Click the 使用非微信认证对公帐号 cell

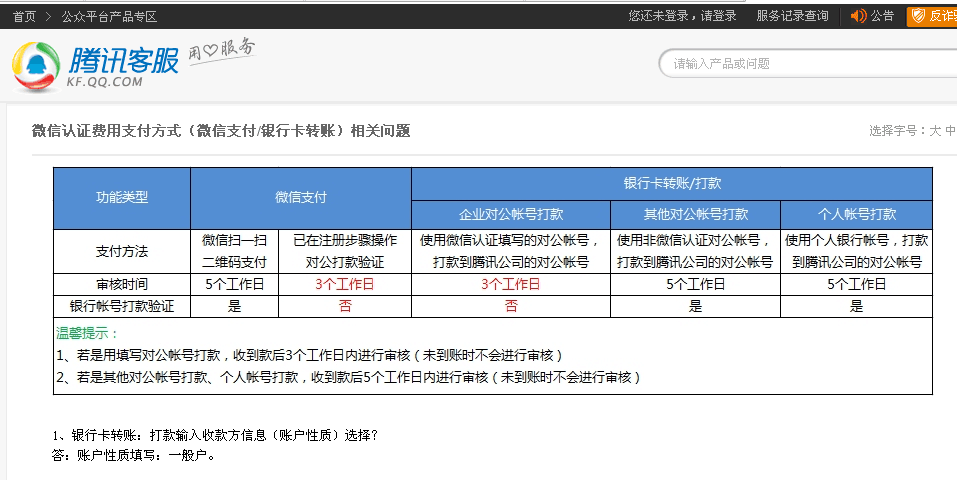[x=696, y=252]
